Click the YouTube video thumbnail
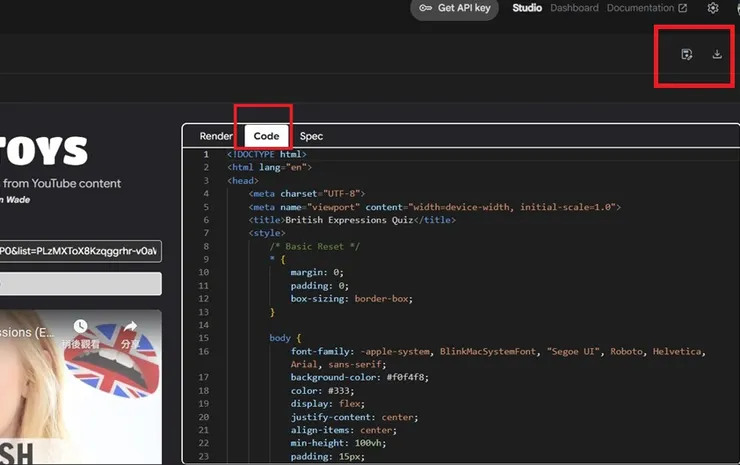Viewport: 740px width, 465px height. point(80,387)
